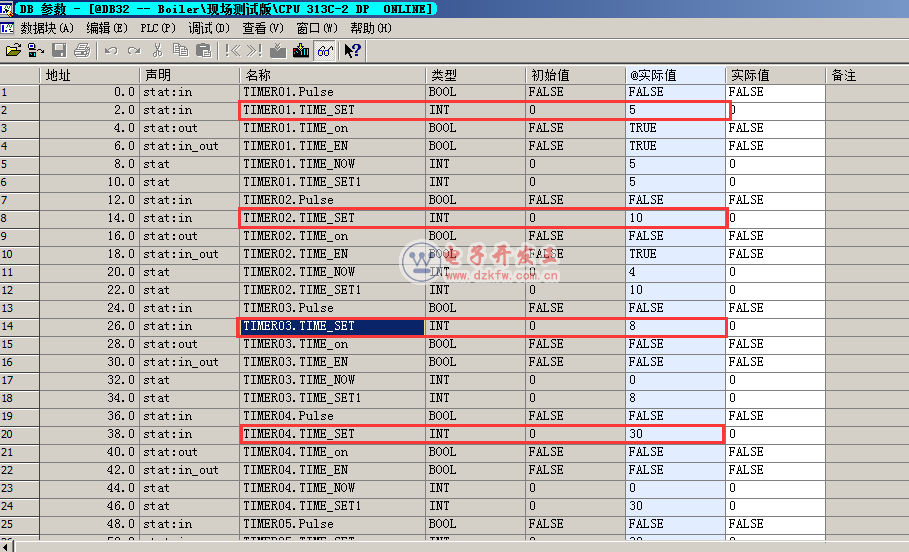Click the Paste clipboard icon
This screenshot has height=552, width=909.
tap(203, 50)
